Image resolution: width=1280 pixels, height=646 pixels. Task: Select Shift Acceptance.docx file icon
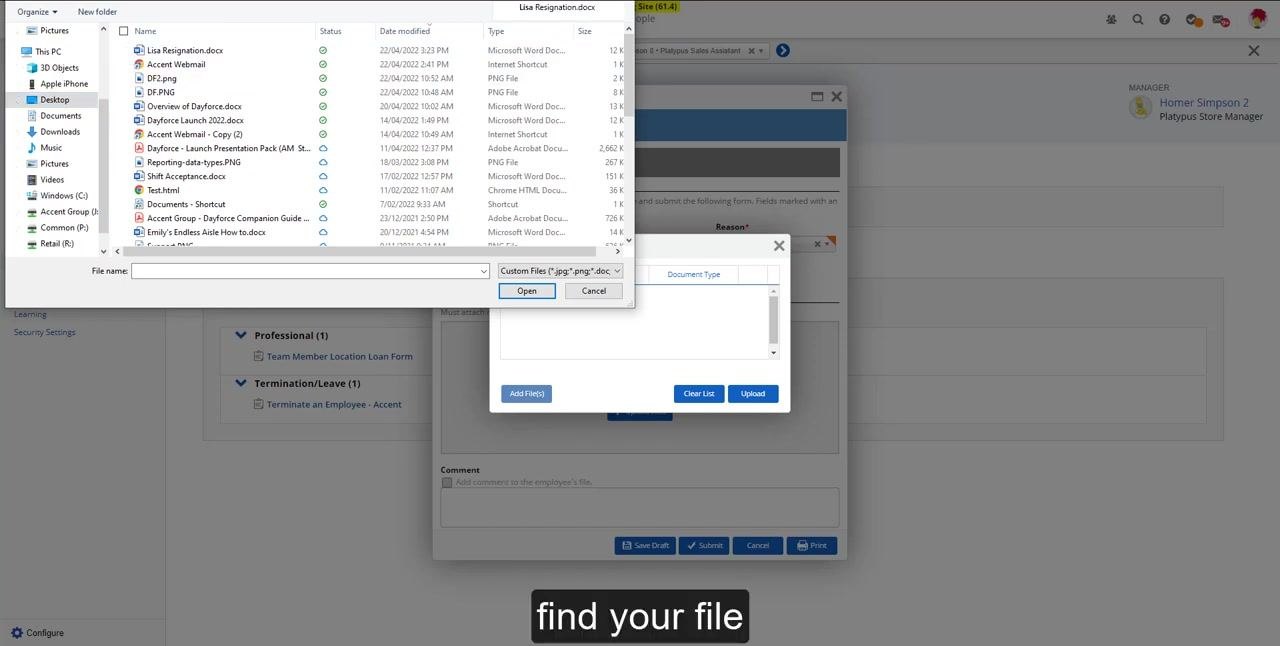[139, 176]
